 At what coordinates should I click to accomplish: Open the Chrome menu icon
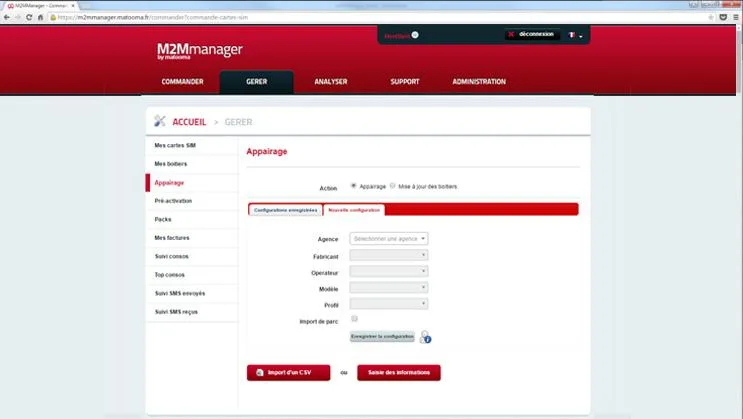tap(736, 18)
